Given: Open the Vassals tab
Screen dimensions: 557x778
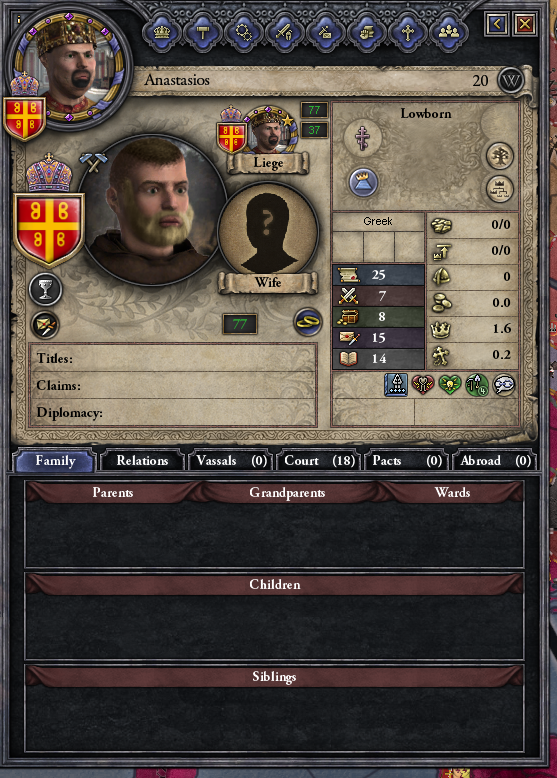Looking at the screenshot, I should 231,461.
